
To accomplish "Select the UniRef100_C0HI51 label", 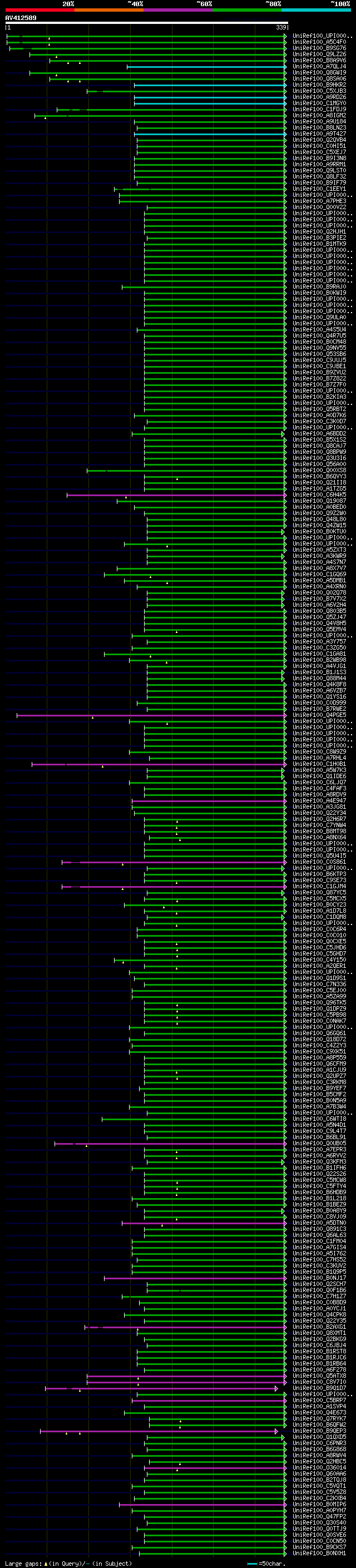I will coord(319,146).
